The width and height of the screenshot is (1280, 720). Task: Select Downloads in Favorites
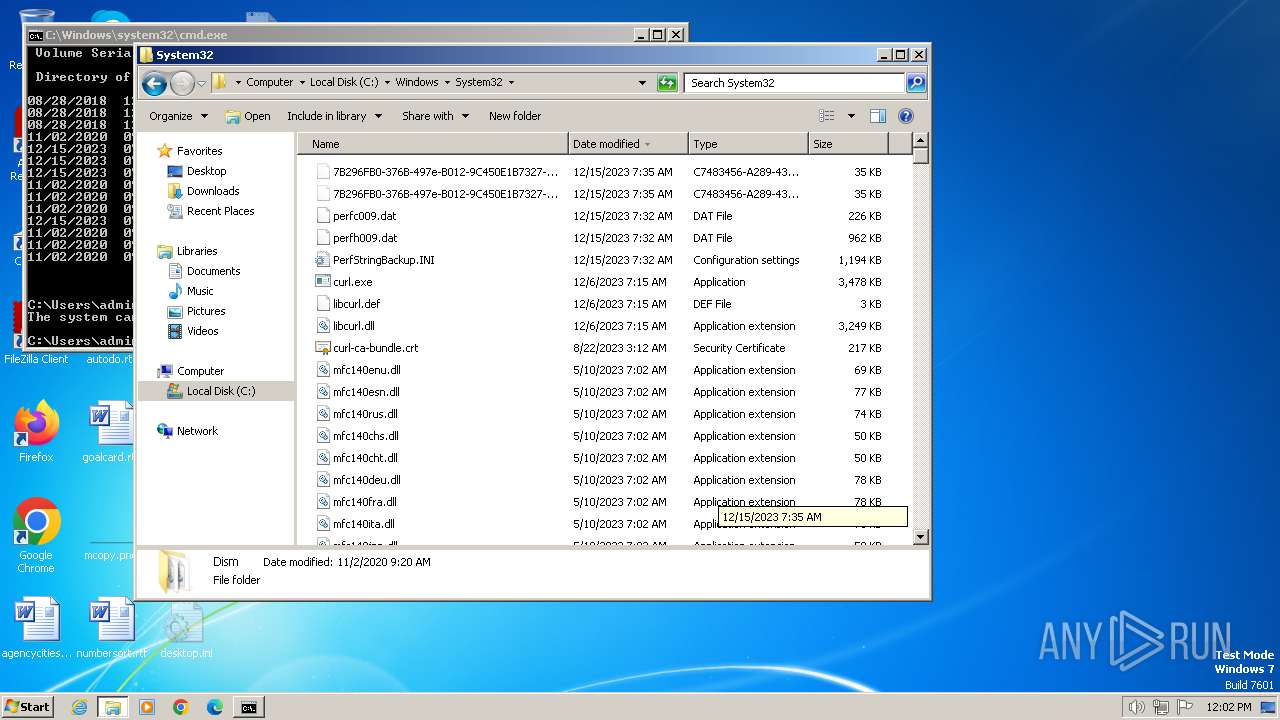tap(213, 191)
